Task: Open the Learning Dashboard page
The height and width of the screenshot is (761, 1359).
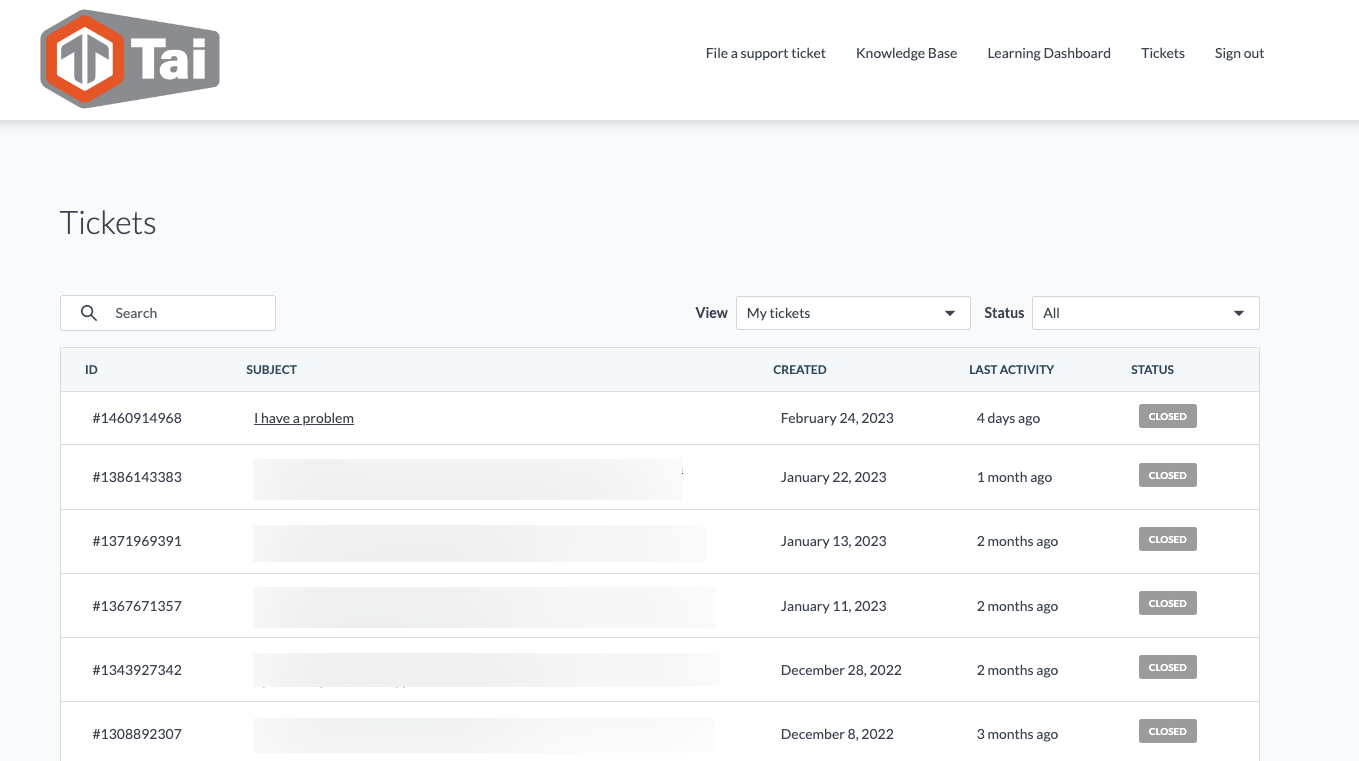Action: [x=1048, y=53]
